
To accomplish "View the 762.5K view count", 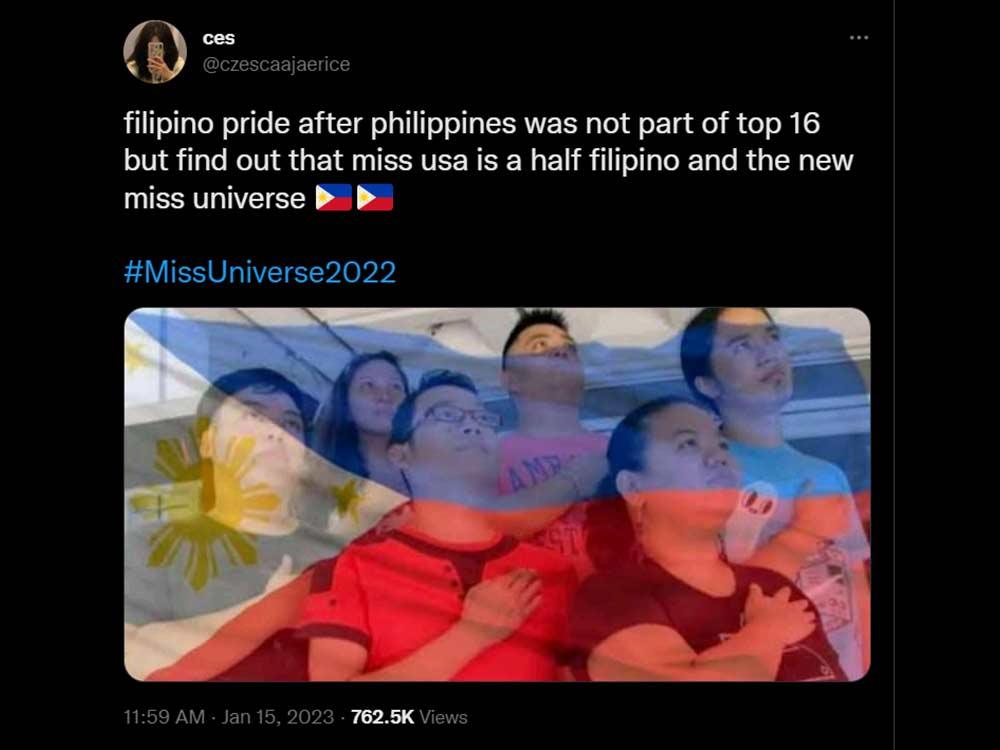I will [x=382, y=717].
